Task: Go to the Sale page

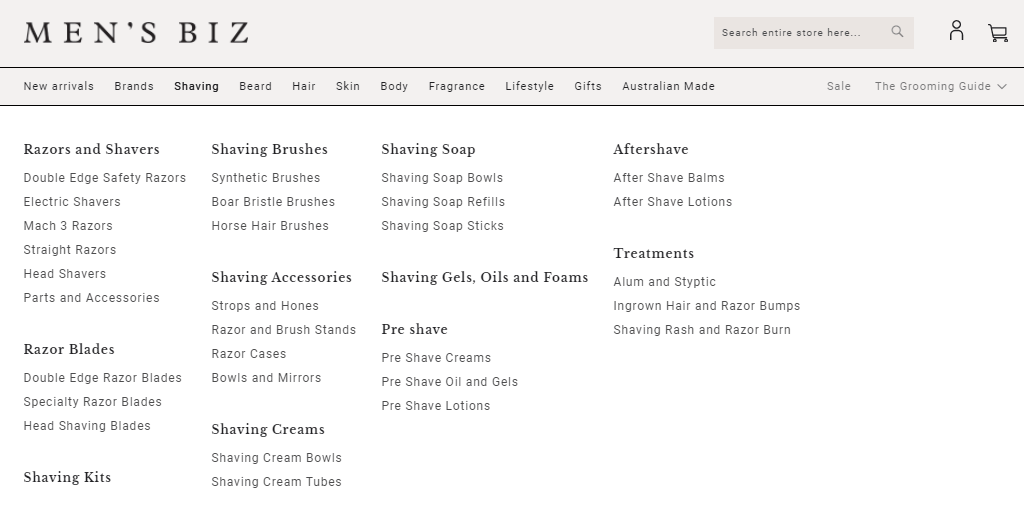Action: pos(839,86)
